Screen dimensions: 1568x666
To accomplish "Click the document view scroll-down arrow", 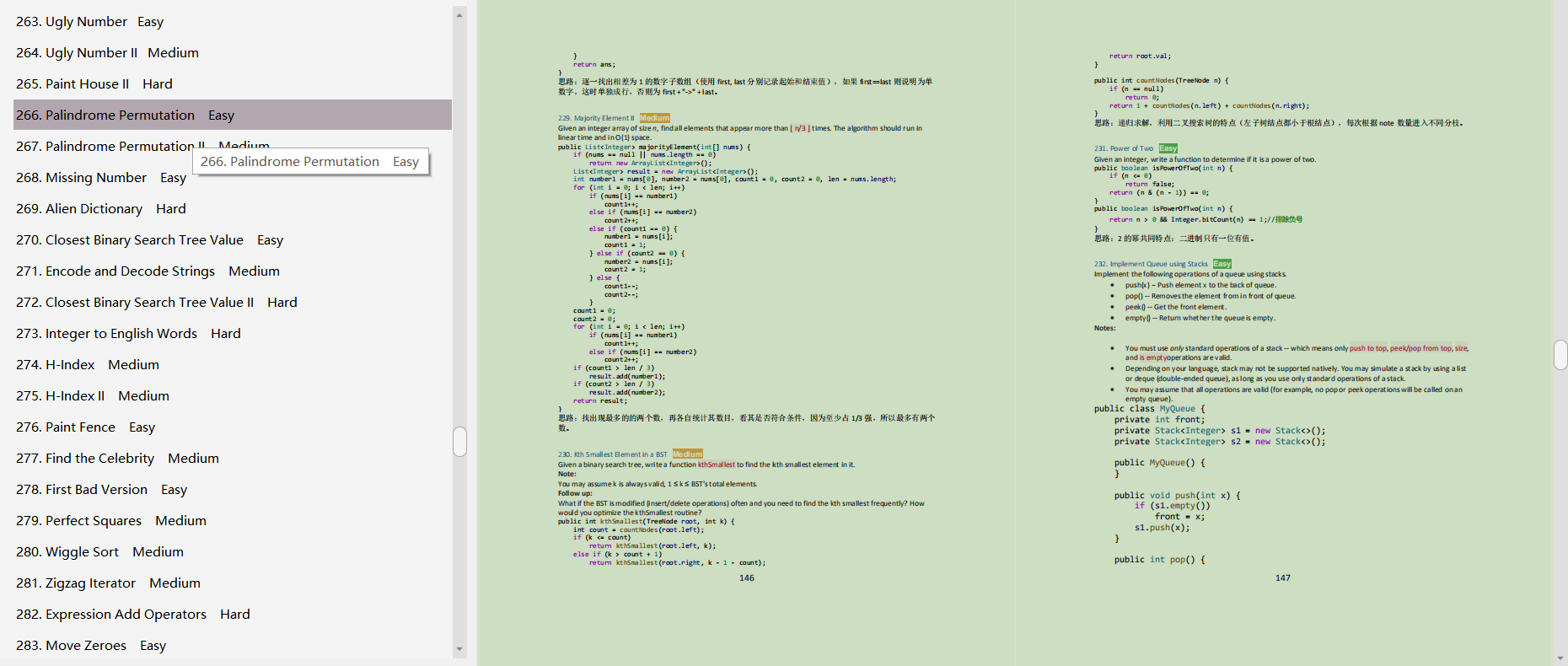I will click(1560, 658).
